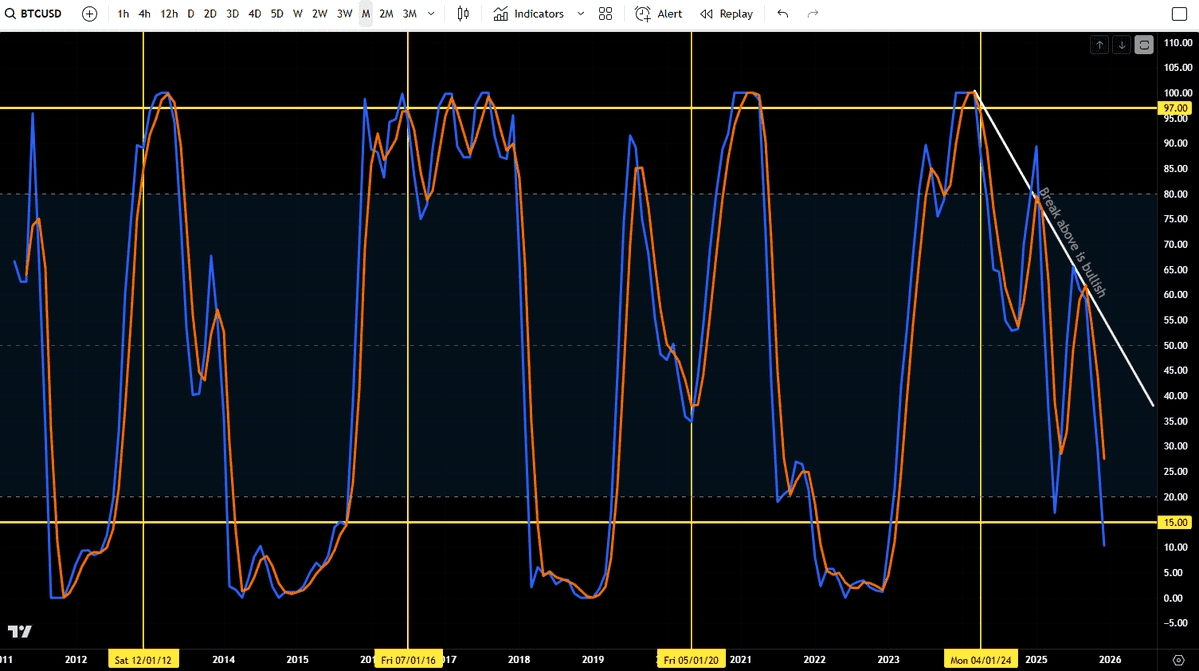Select the 4D timeframe
This screenshot has height=671, width=1199.
coord(255,14)
